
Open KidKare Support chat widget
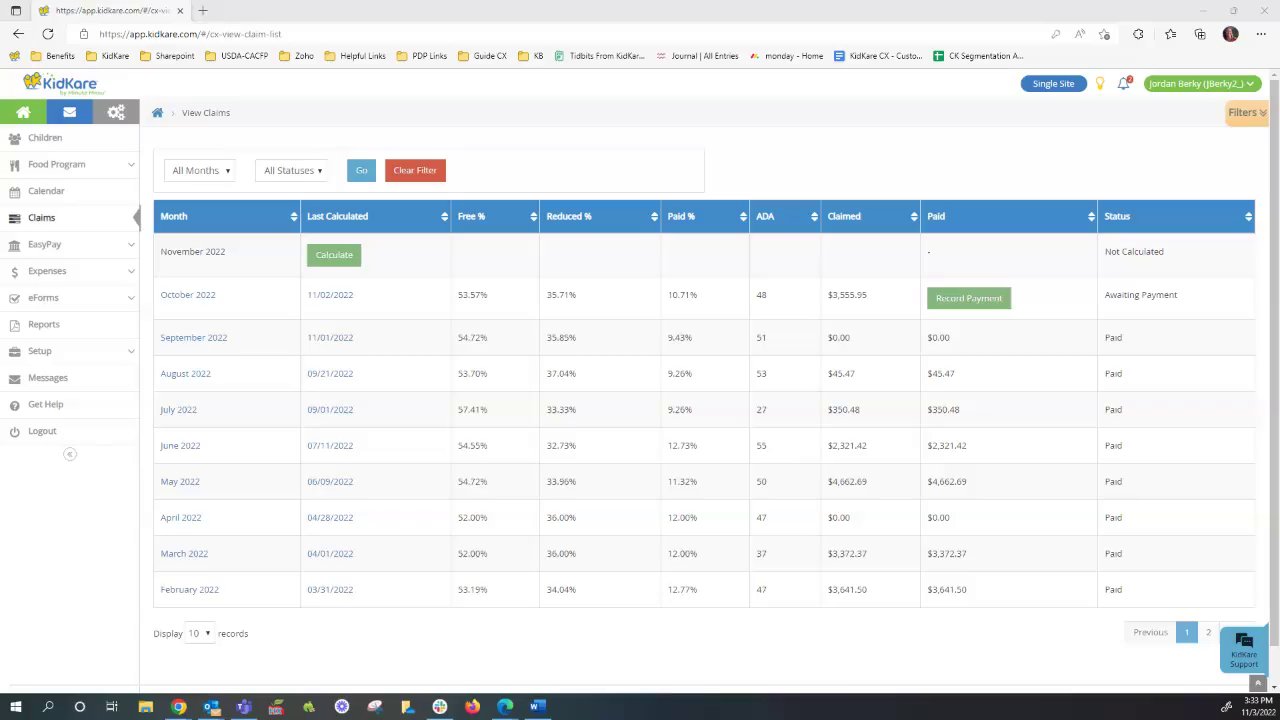(1244, 649)
